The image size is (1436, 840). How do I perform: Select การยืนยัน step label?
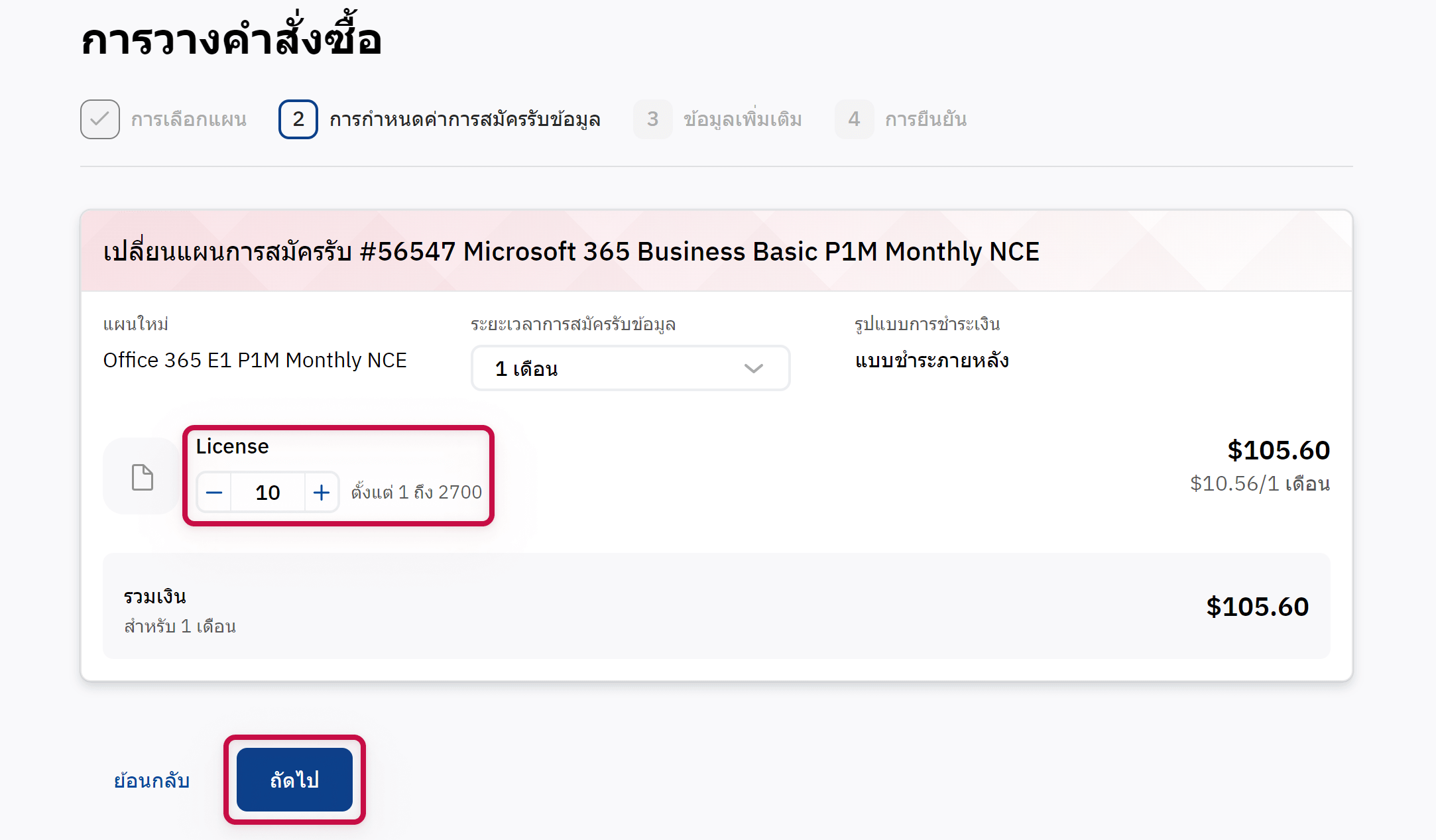click(926, 119)
